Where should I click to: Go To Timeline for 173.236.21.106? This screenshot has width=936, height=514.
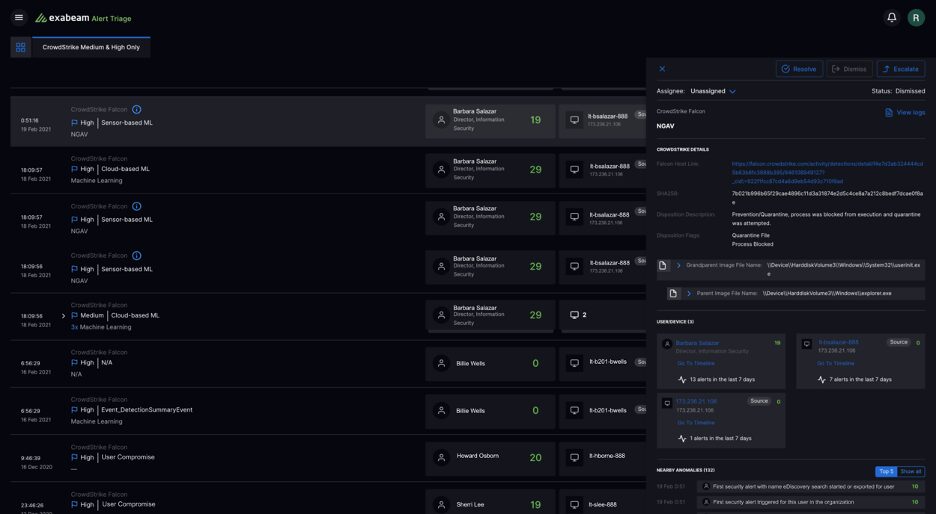pos(695,423)
